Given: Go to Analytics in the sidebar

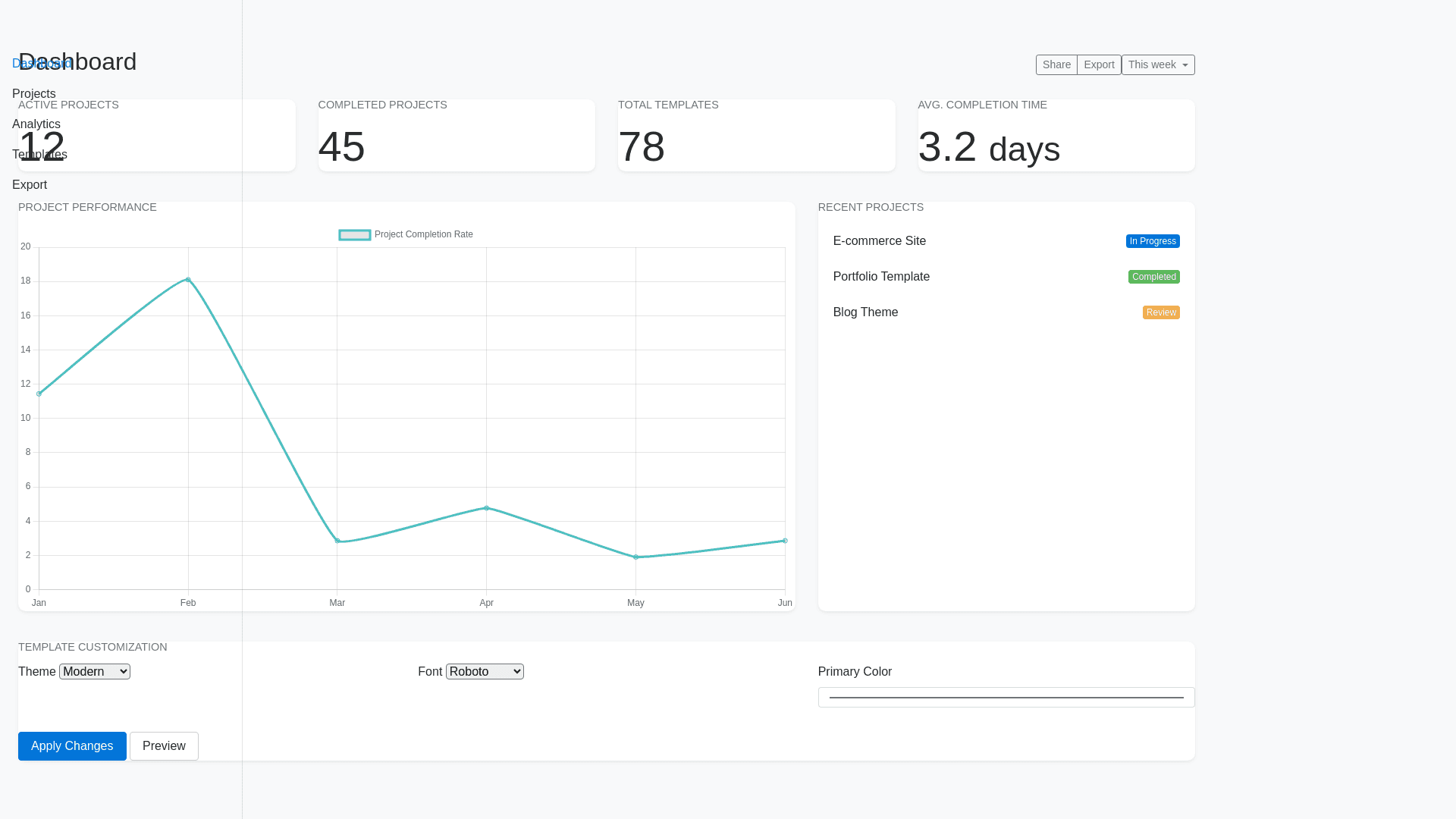Looking at the screenshot, I should tap(36, 124).
